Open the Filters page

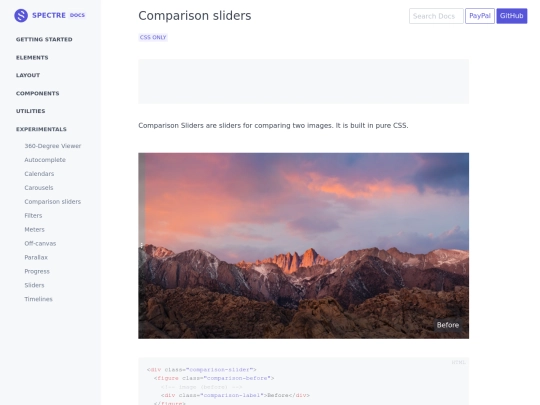click(33, 216)
